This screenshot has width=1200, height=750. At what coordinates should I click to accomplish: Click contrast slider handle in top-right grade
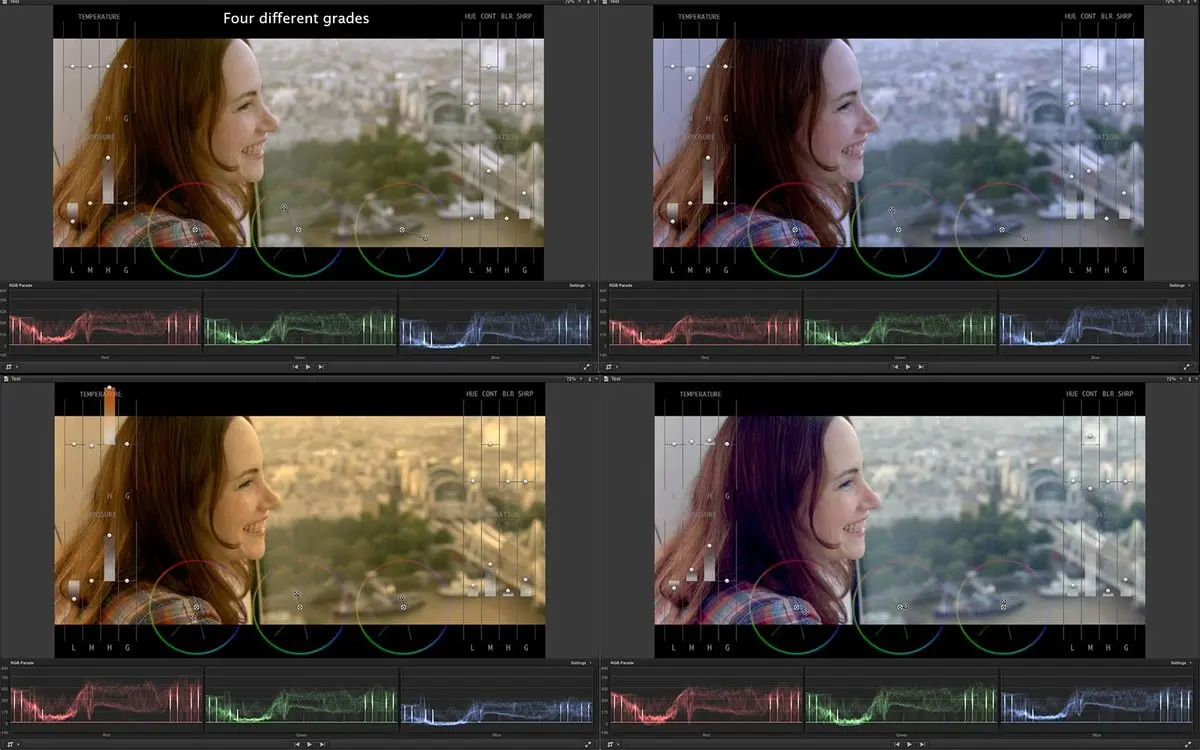pyautogui.click(x=1089, y=67)
